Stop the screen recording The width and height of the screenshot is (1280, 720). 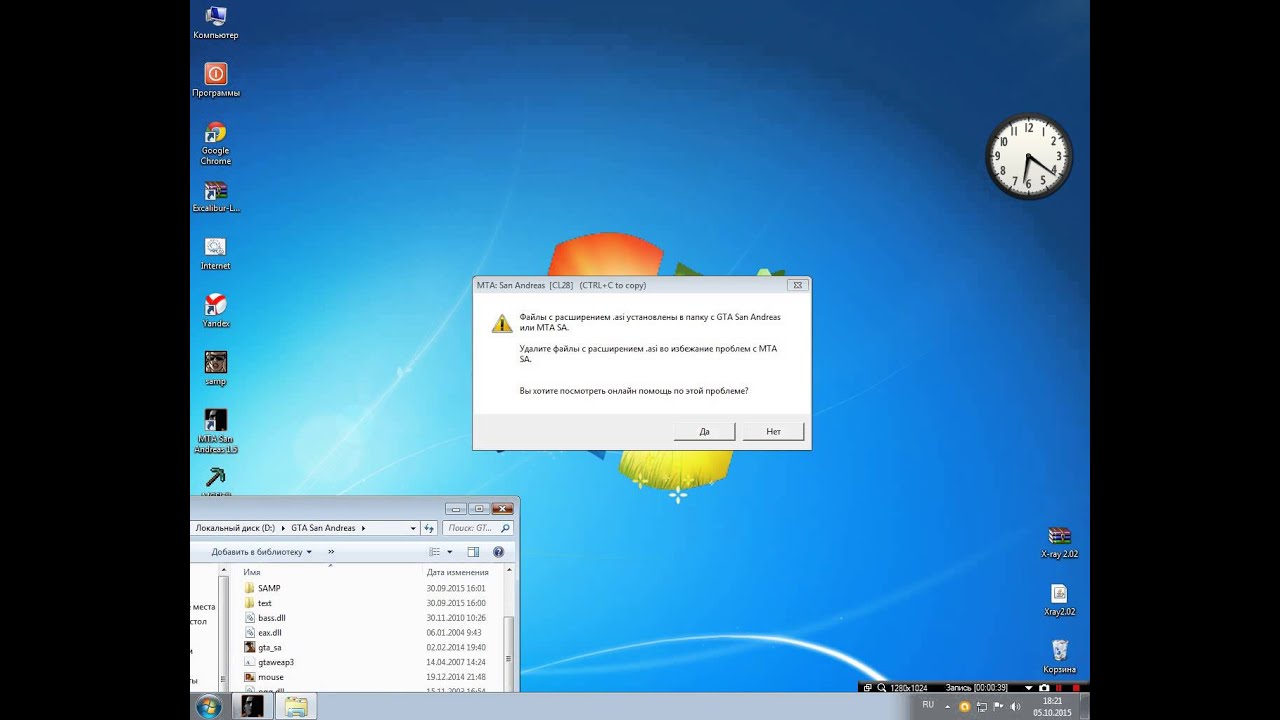1076,688
